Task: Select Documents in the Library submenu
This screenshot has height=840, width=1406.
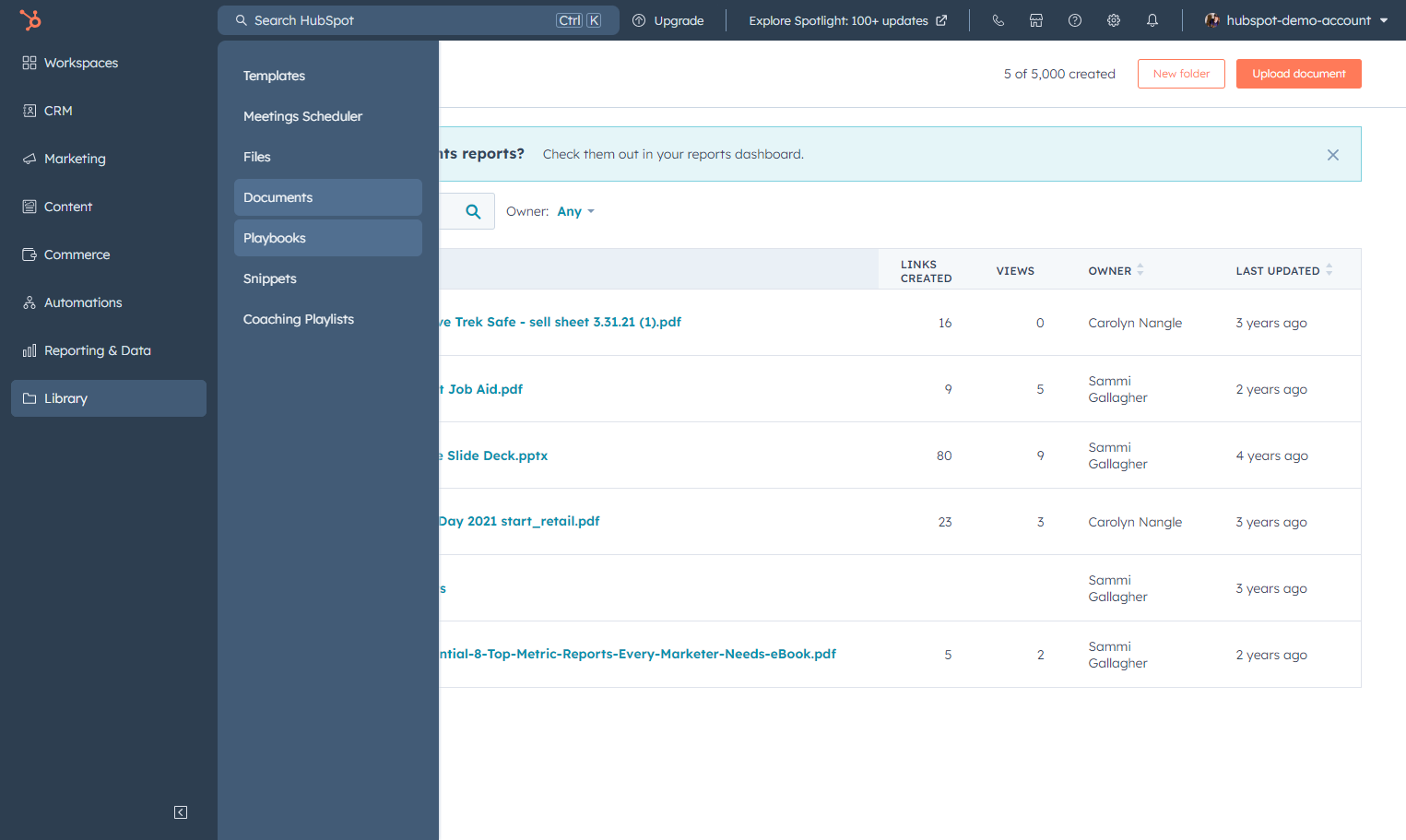Action: [328, 197]
